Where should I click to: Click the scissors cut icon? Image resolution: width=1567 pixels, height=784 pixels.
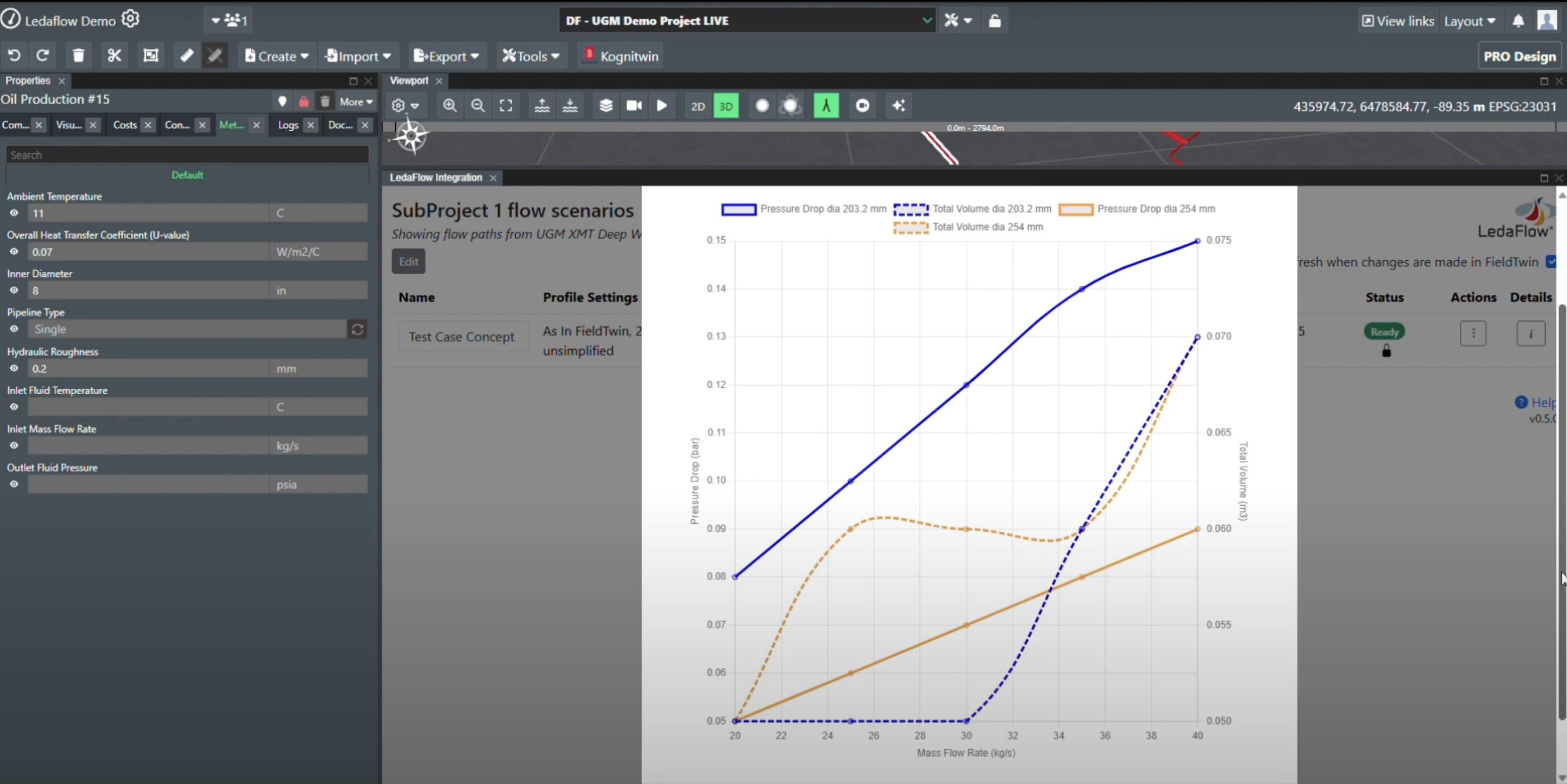coord(114,56)
